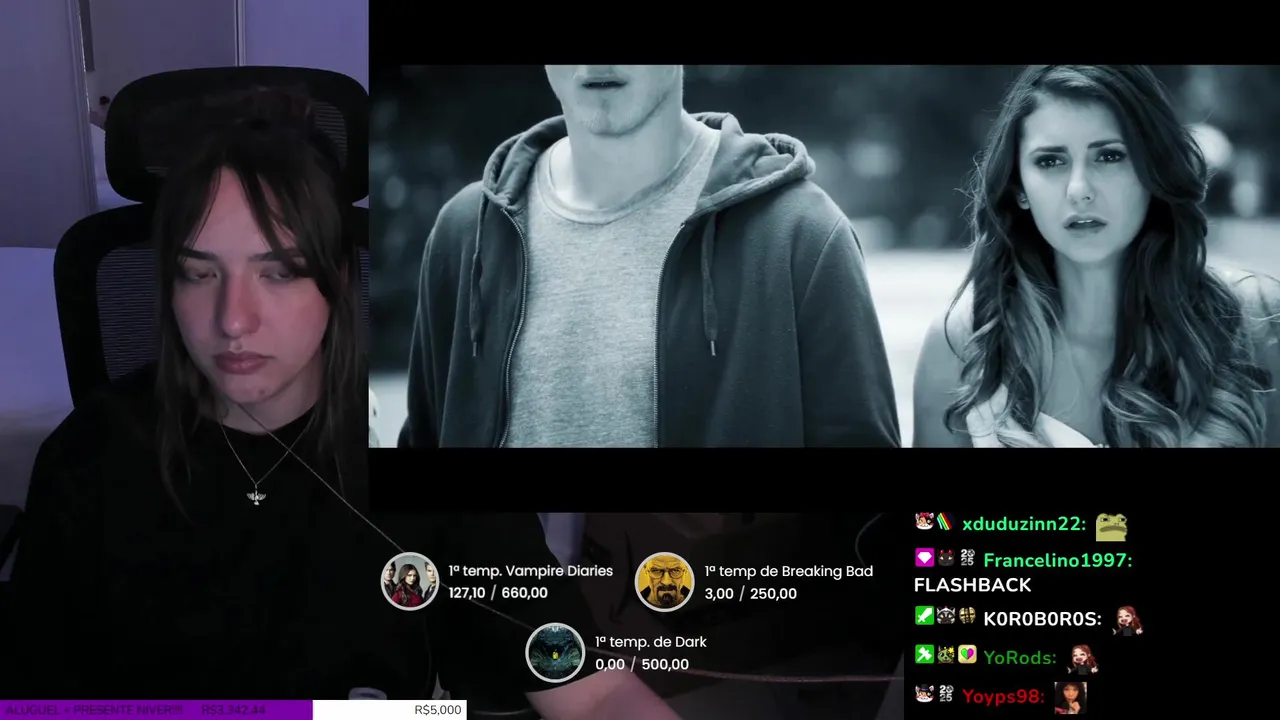Select the '1ª temp. de Dark' goal title
Viewport: 1280px width, 720px height.
650,642
